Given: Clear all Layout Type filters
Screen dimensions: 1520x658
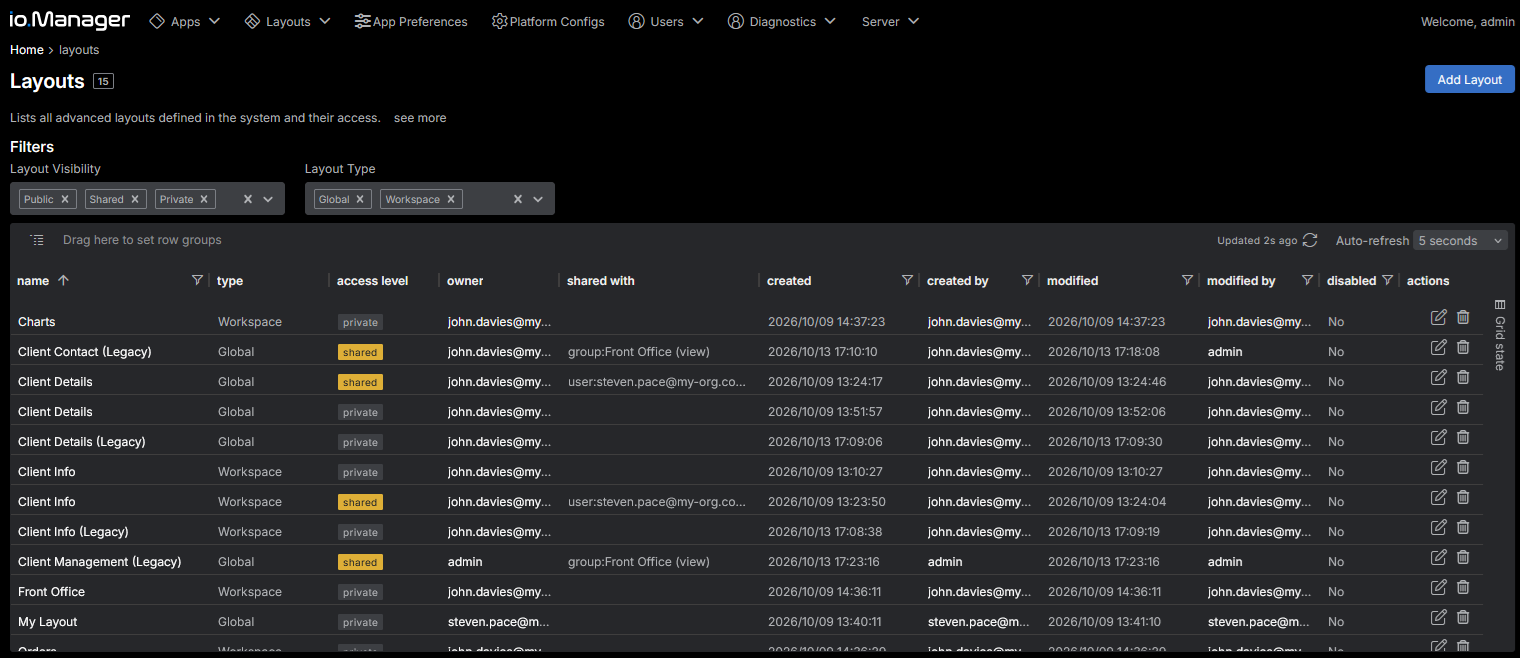Looking at the screenshot, I should tap(518, 199).
